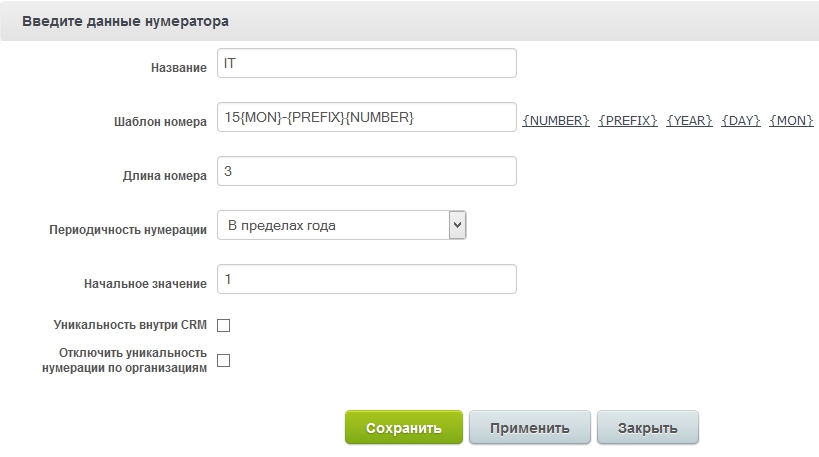The image size is (819, 457).
Task: Click the Название text field containing IT
Action: pyautogui.click(x=366, y=63)
